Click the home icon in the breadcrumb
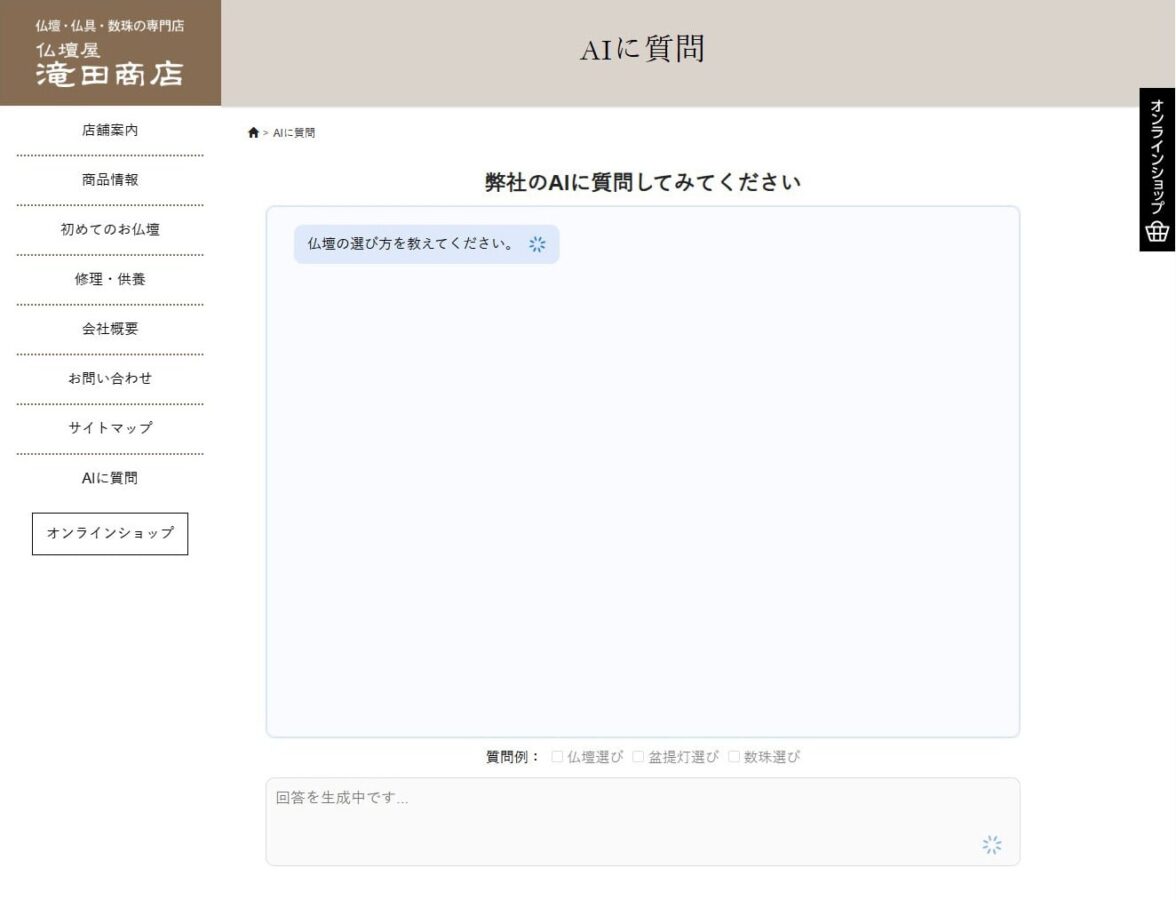Screen dimensions: 1176x900 point(252,131)
